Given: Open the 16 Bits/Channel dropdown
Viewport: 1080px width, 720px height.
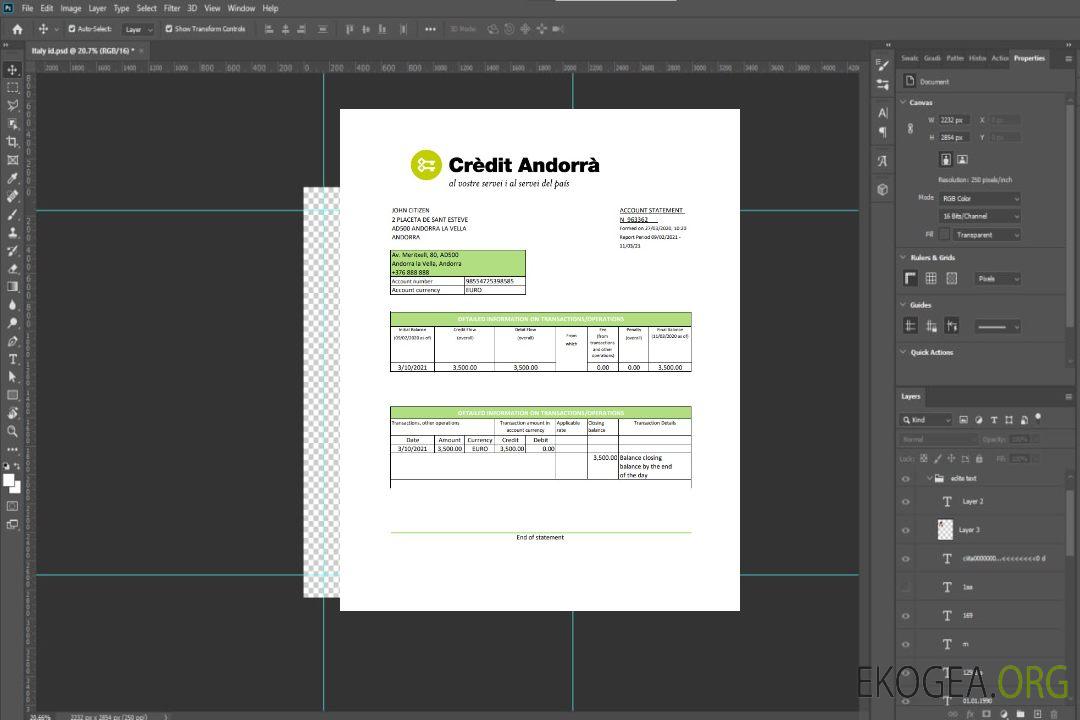Looking at the screenshot, I should click(980, 216).
